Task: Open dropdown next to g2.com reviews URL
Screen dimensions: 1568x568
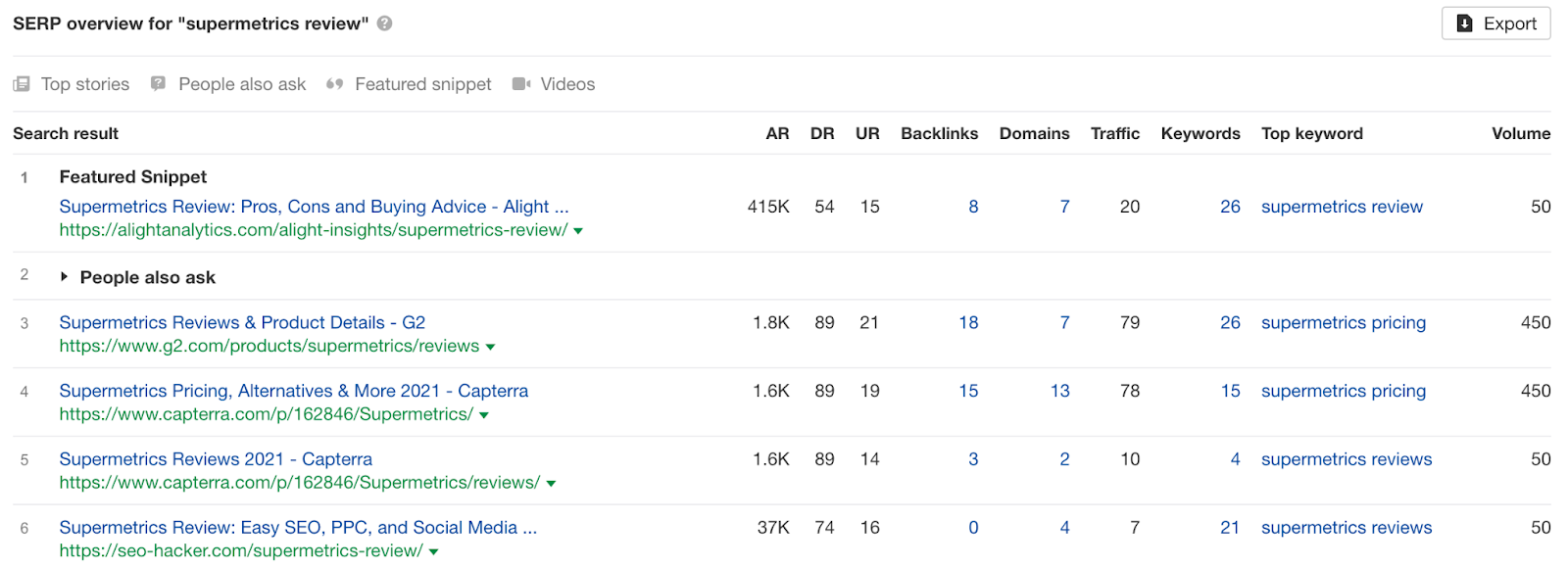Action: [x=490, y=347]
